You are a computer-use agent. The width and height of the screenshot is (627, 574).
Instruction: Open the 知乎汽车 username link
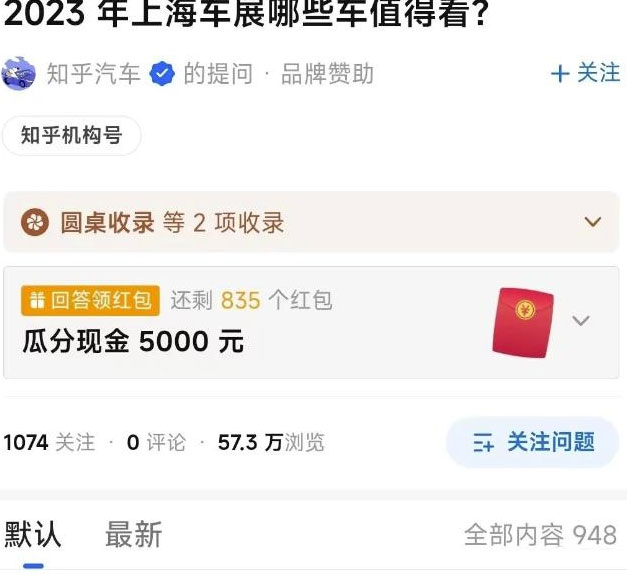coord(93,74)
